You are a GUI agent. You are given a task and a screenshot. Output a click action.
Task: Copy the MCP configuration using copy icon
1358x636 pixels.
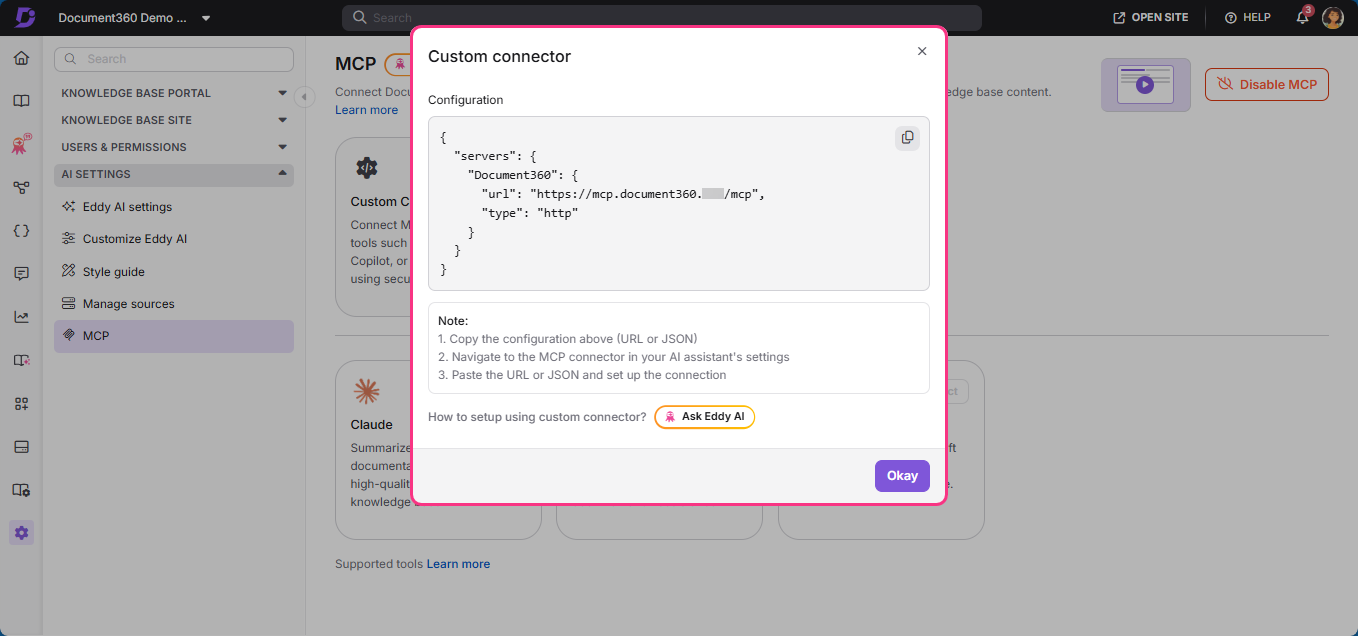pos(907,137)
